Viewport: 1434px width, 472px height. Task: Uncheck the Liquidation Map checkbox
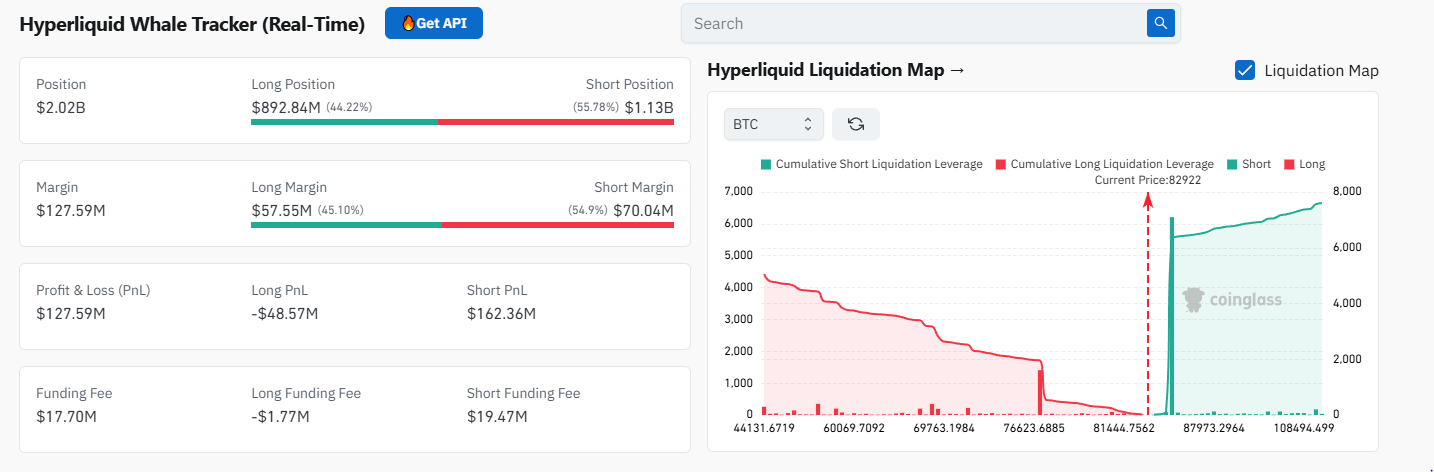point(1245,70)
